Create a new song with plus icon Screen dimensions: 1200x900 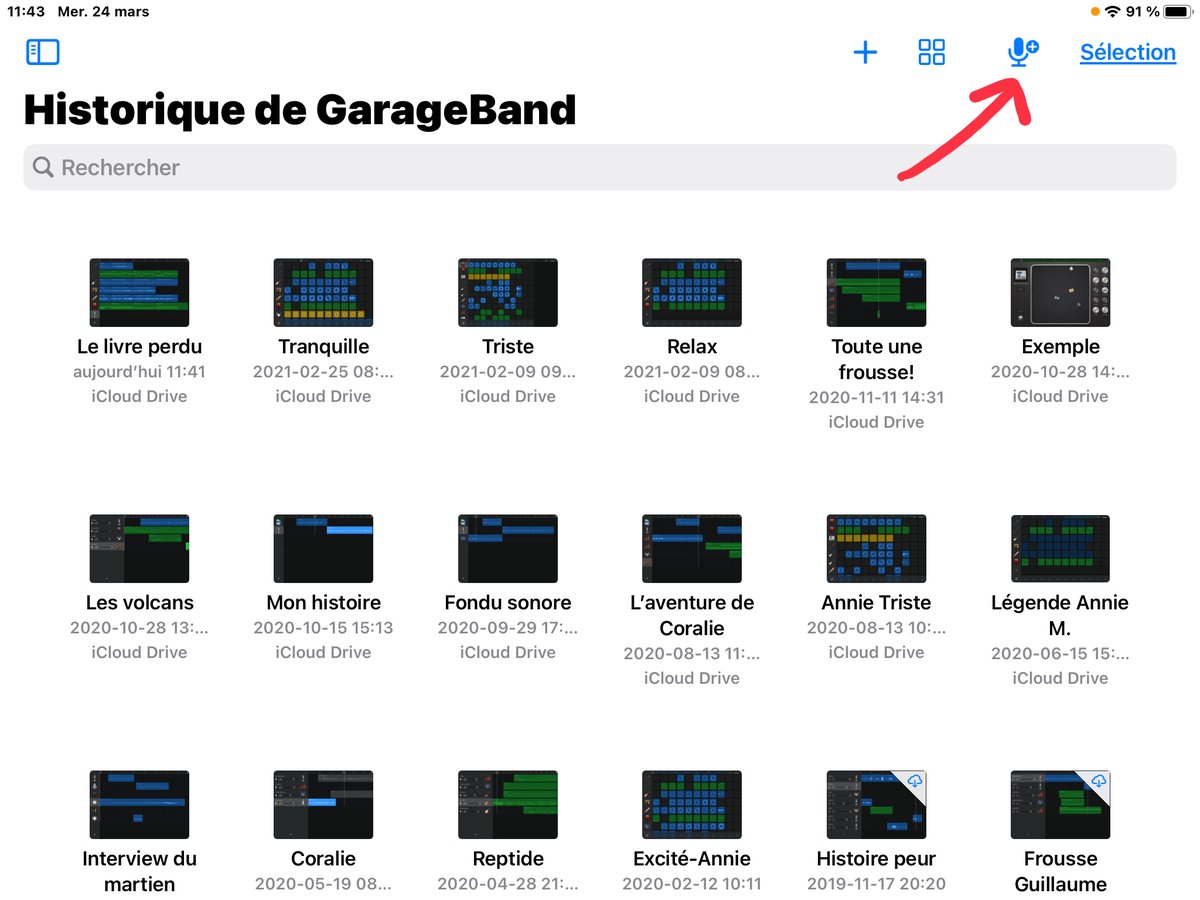coord(865,52)
